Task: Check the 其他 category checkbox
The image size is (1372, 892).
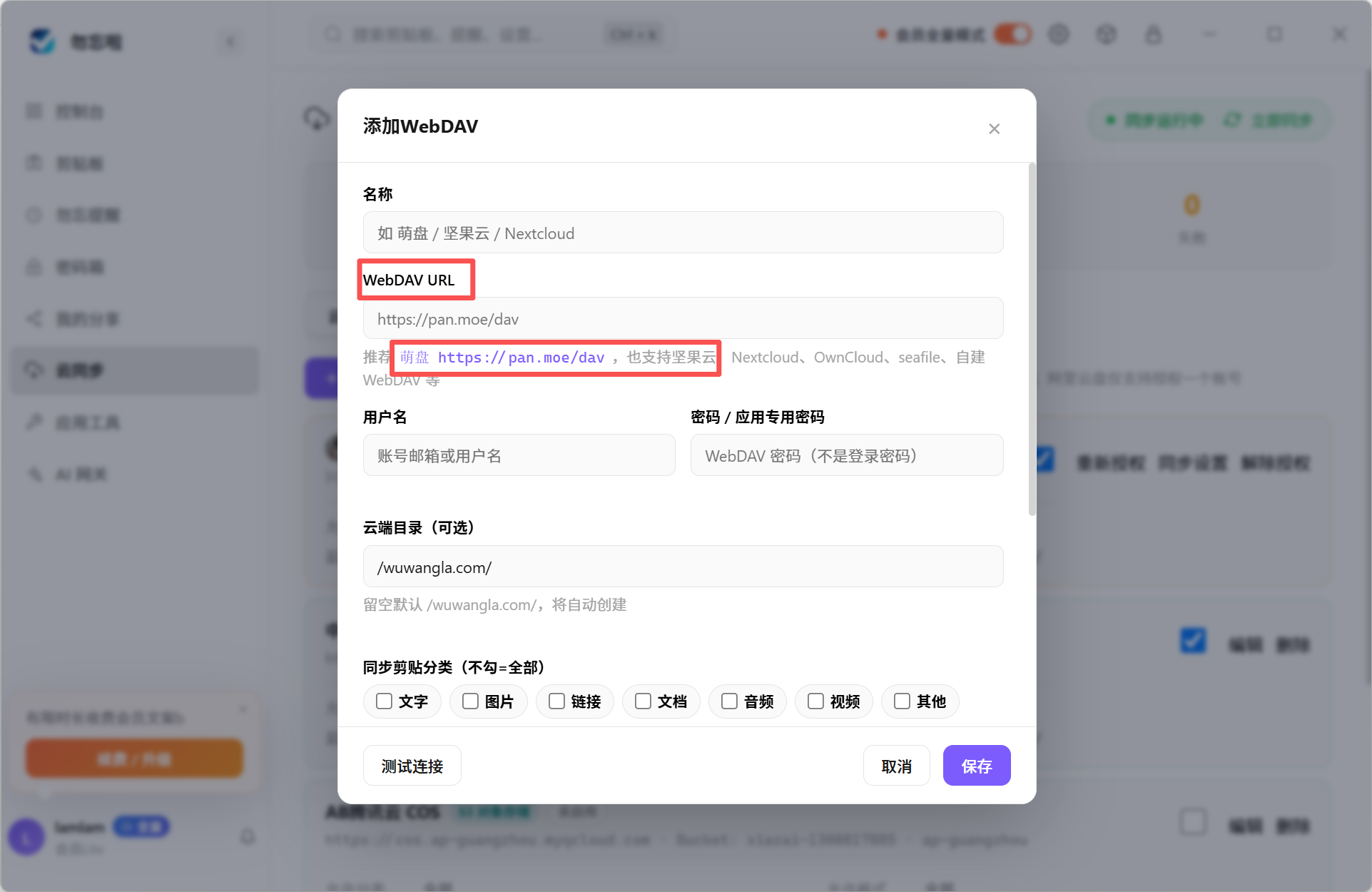Action: (x=902, y=701)
